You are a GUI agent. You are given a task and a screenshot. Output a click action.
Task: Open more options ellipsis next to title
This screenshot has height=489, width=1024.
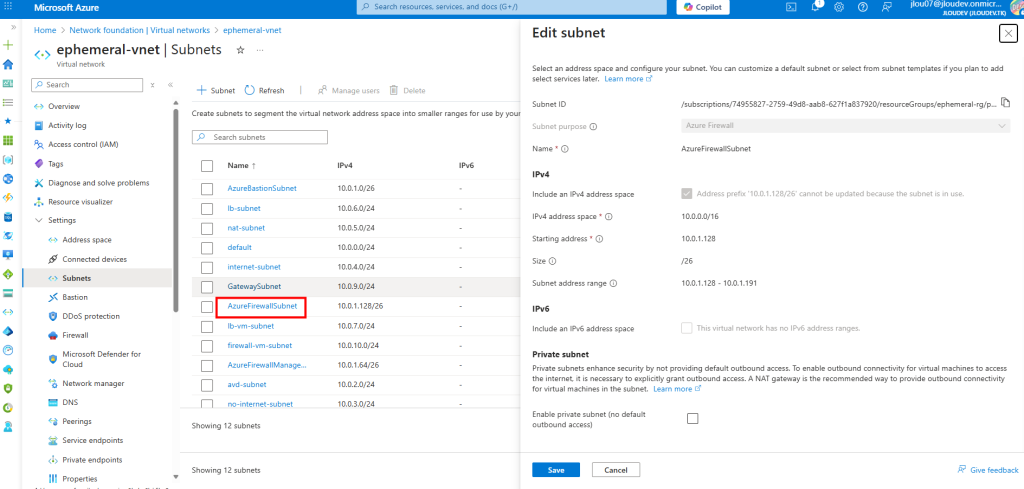[260, 50]
